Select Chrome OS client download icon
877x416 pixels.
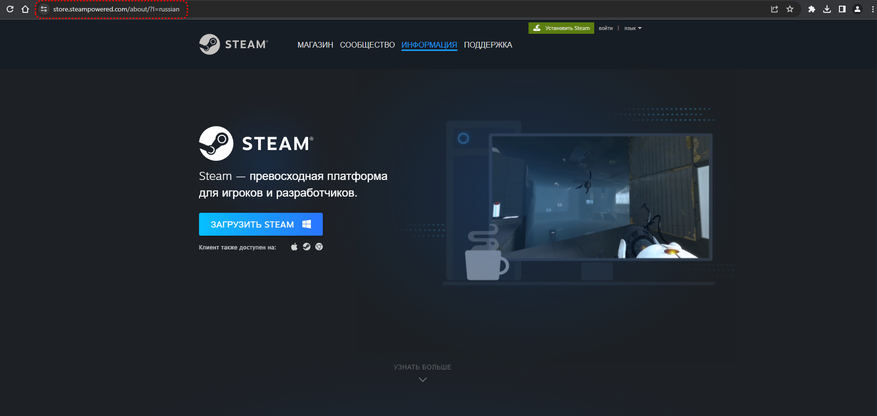point(319,247)
